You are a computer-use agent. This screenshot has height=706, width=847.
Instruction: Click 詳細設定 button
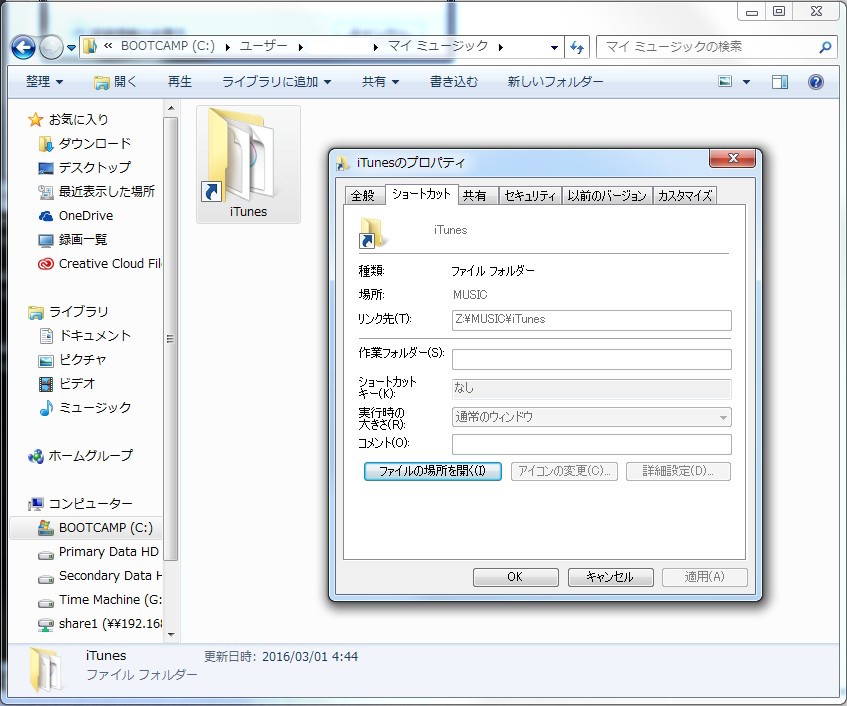[678, 471]
